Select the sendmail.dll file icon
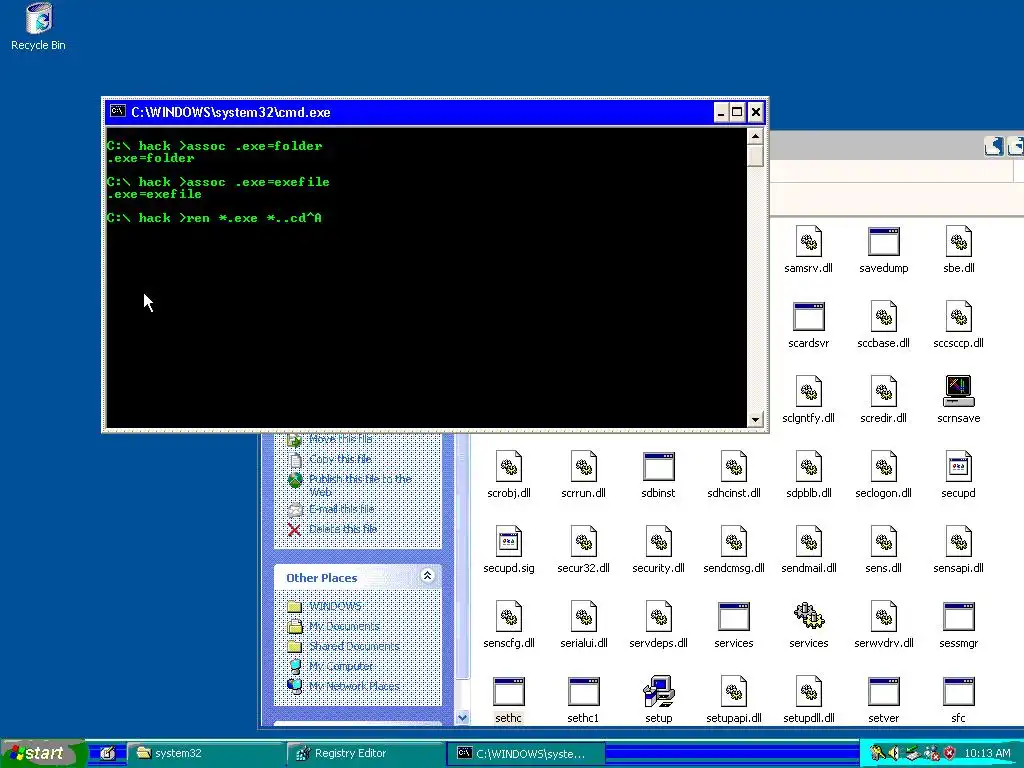The height and width of the screenshot is (768, 1024). 808,542
